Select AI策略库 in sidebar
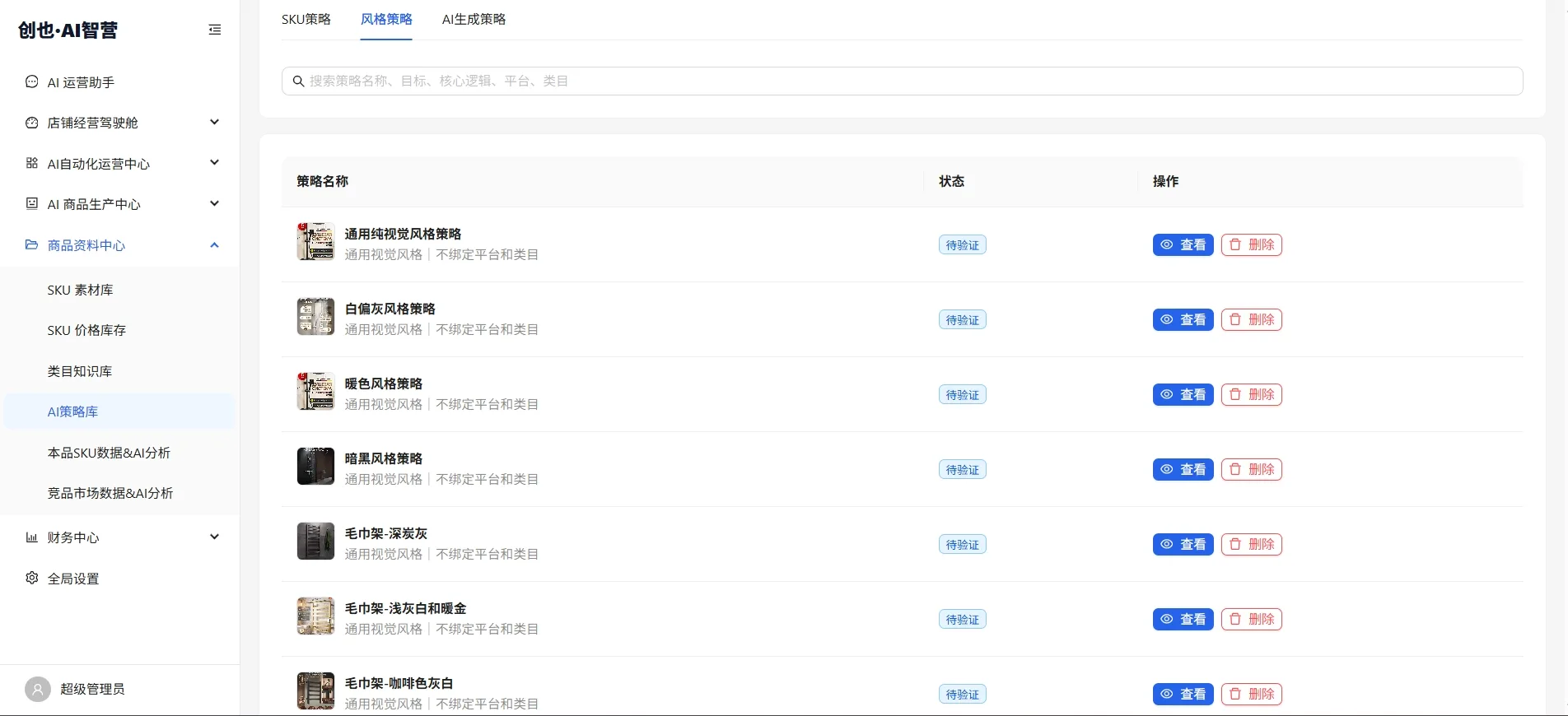The width and height of the screenshot is (1568, 716). pos(119,411)
